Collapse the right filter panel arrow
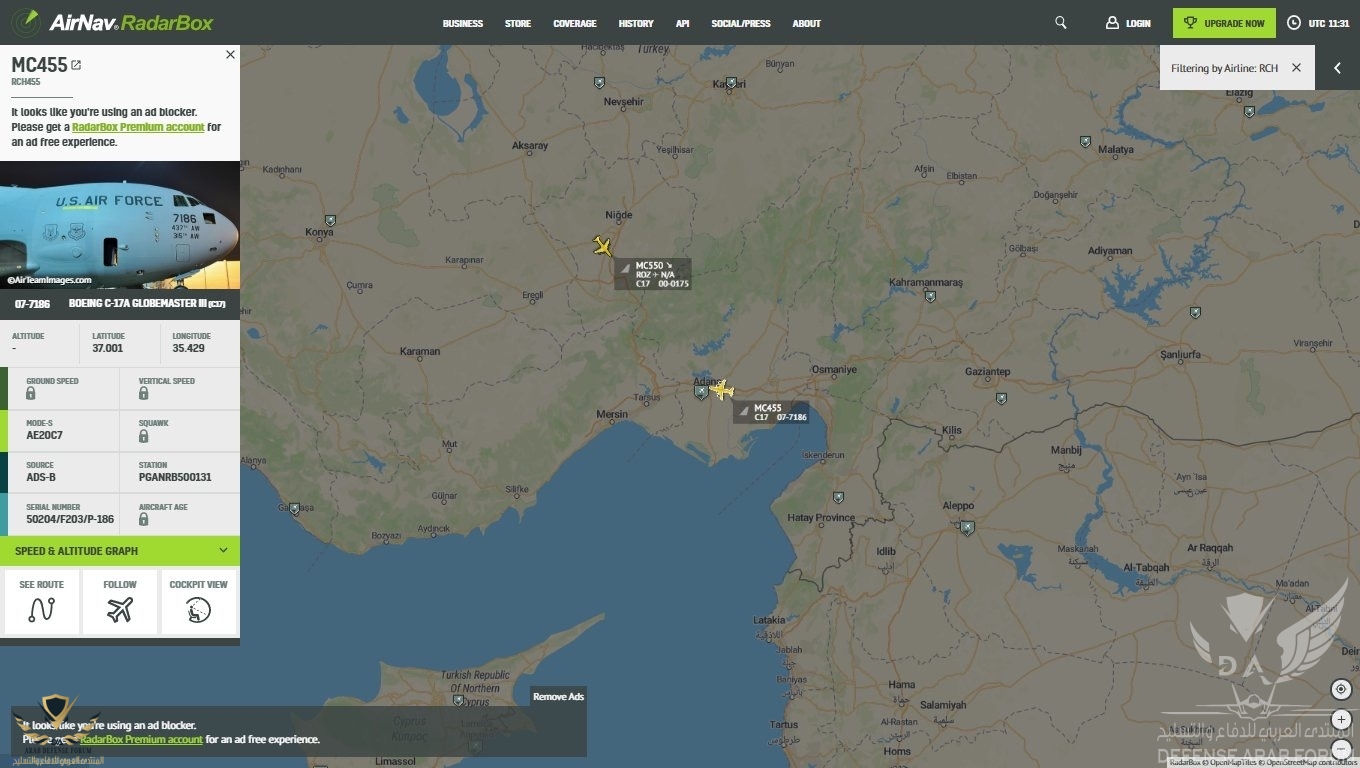Screen dimensions: 1360x768 (1337, 68)
